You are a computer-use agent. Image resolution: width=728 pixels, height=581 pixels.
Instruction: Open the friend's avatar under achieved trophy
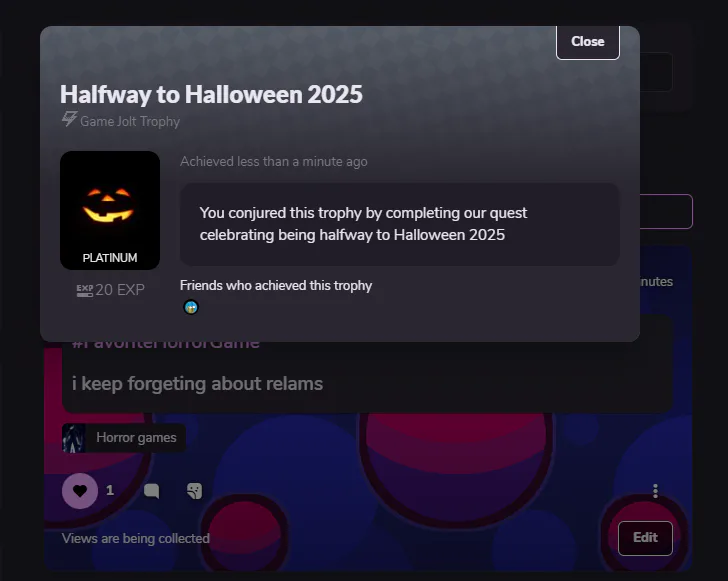click(191, 307)
